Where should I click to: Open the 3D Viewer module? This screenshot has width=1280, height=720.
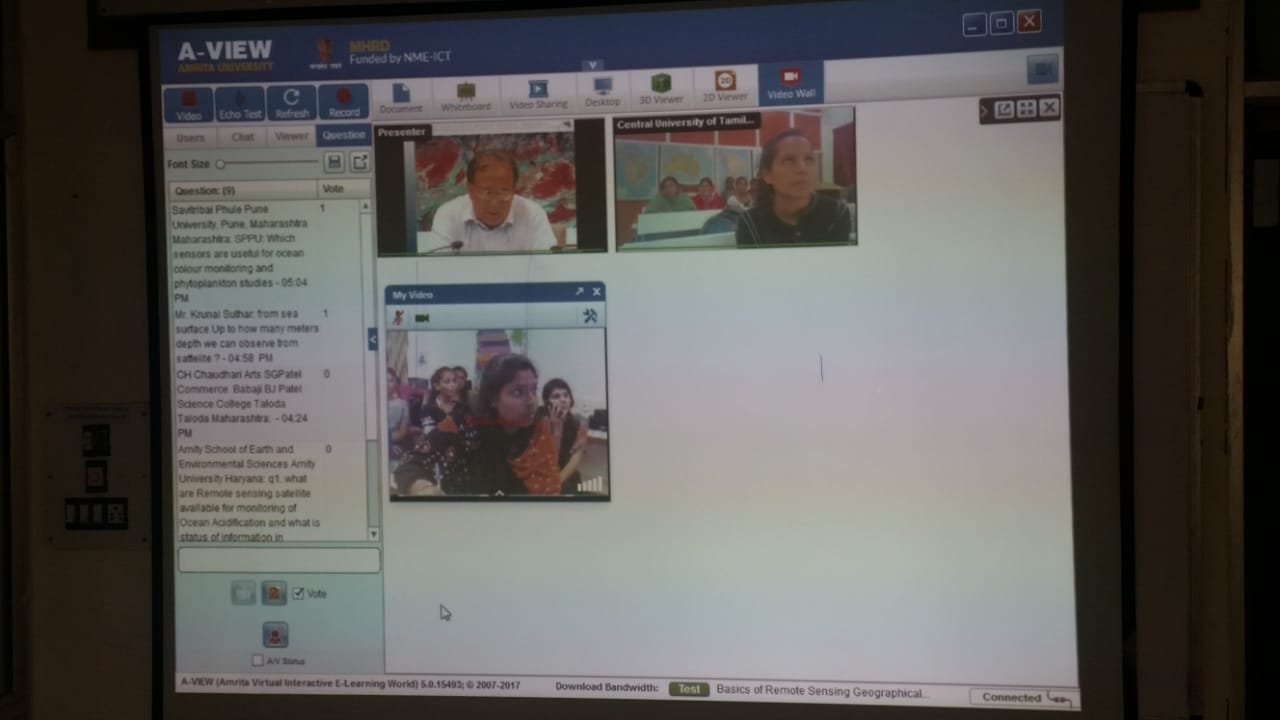click(x=661, y=90)
